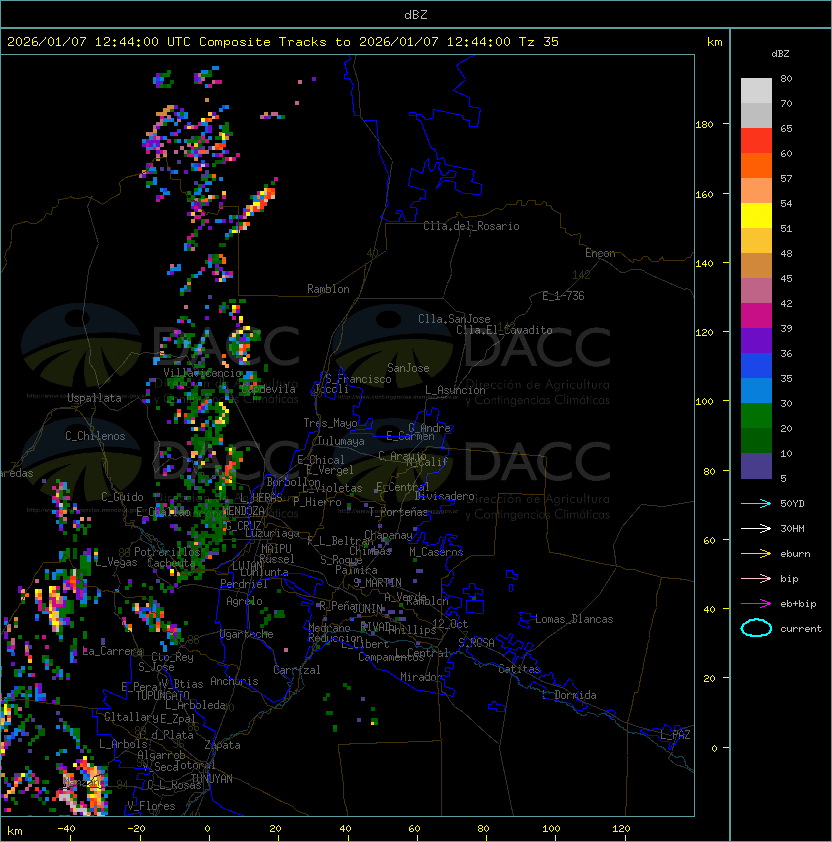Select the magenta 39-42 dBZ swatch
The image size is (832, 842).
pos(756,315)
